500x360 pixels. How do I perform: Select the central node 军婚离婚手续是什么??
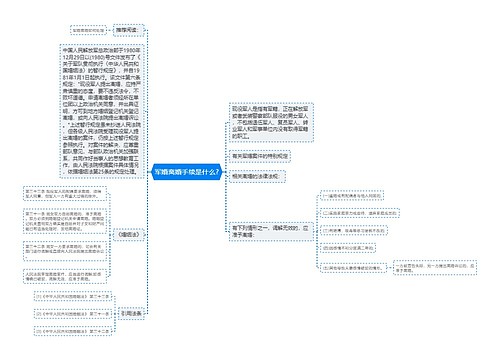(x=186, y=172)
